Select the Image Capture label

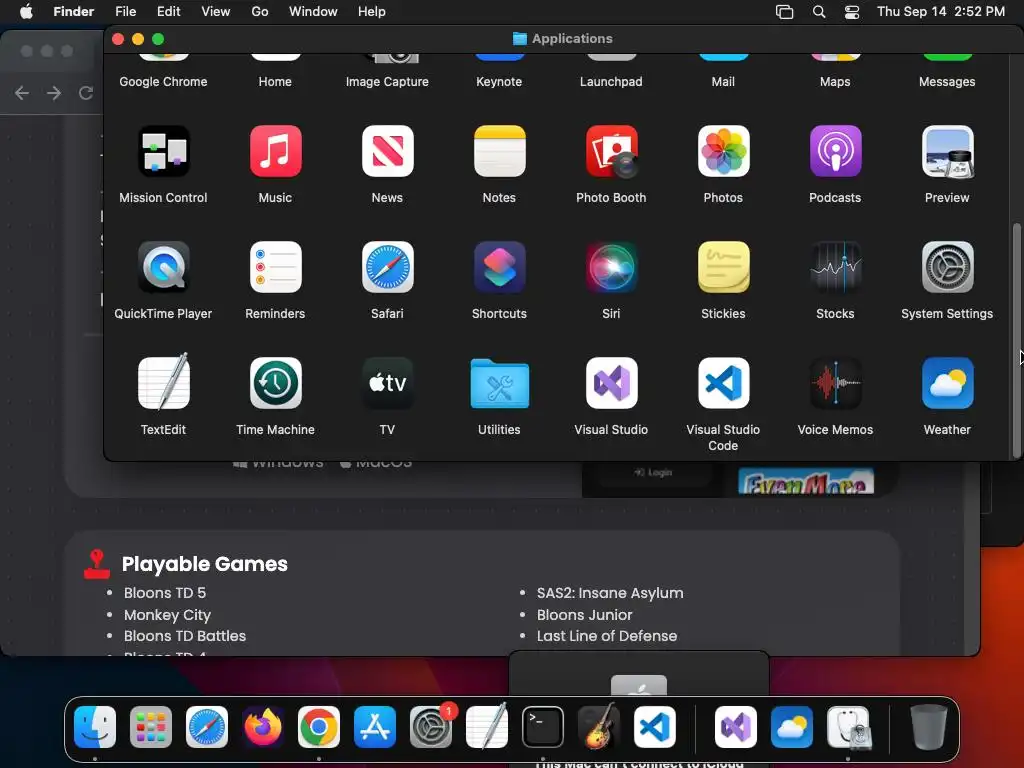coord(387,82)
